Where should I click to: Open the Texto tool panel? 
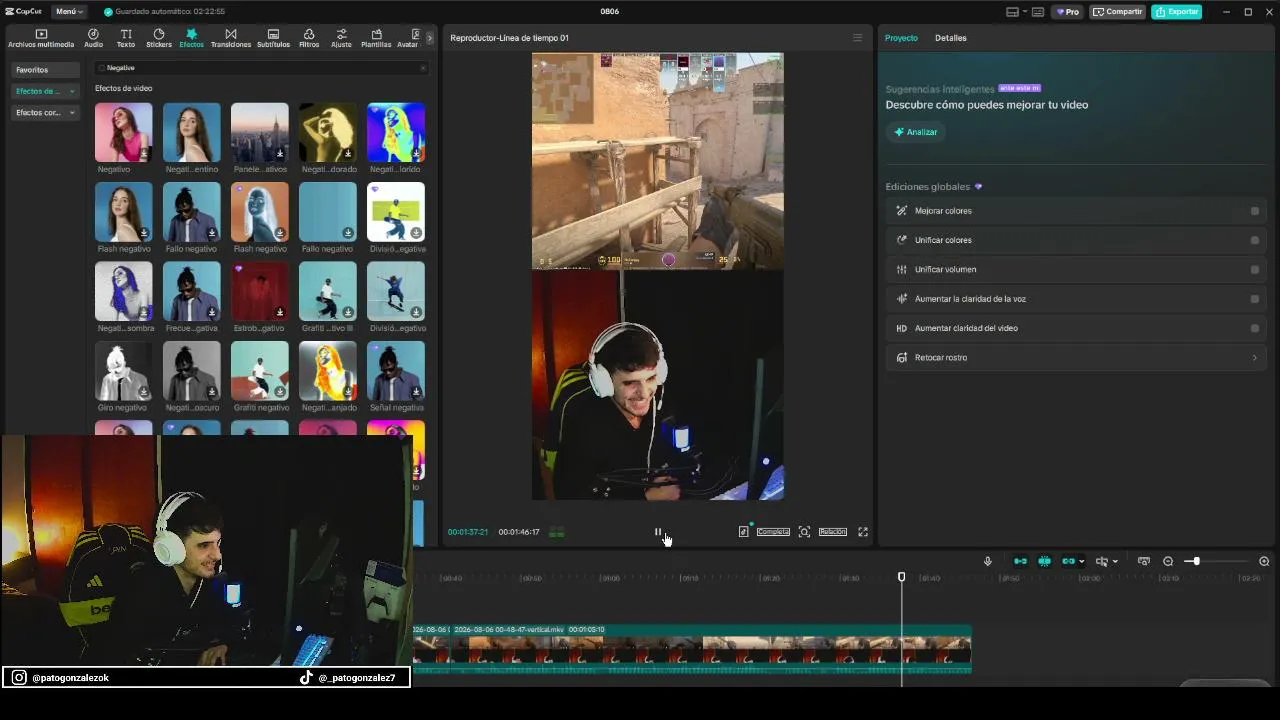click(x=126, y=38)
